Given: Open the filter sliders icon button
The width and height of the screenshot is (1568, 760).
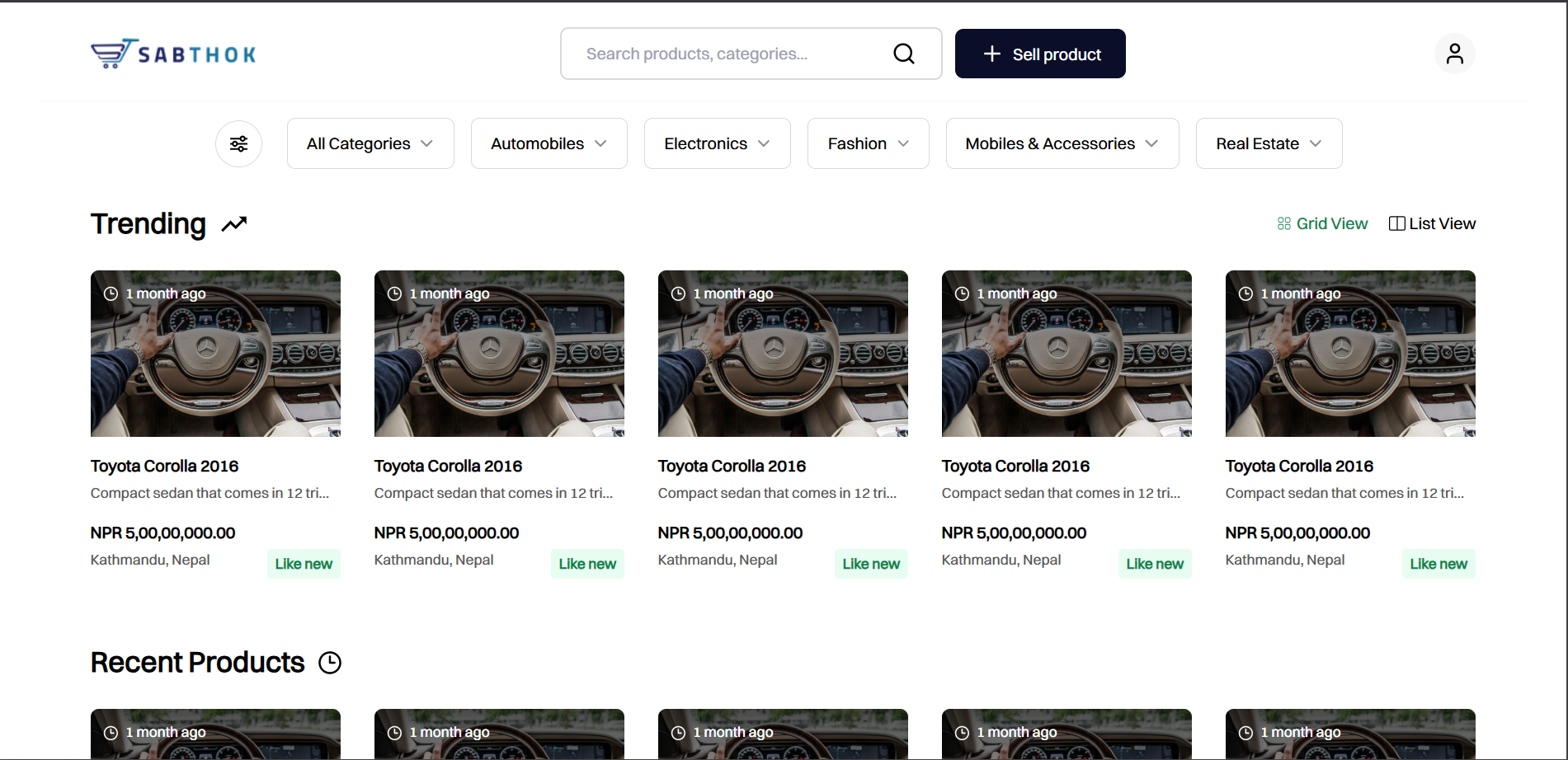Looking at the screenshot, I should 238,144.
